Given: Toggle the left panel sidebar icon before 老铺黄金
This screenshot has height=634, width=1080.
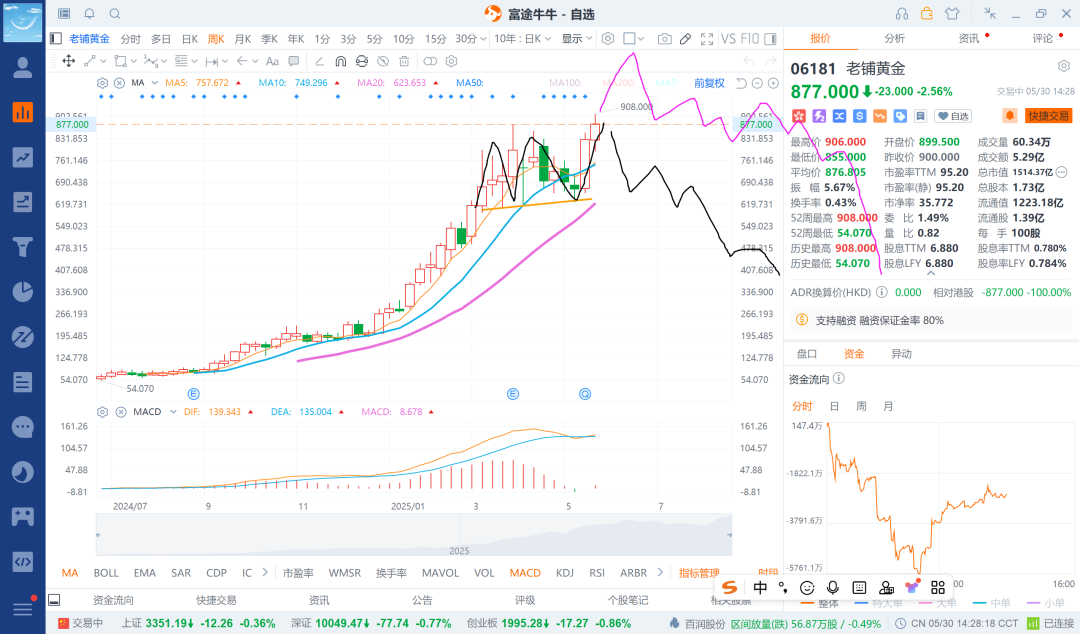Looking at the screenshot, I should 56,39.
